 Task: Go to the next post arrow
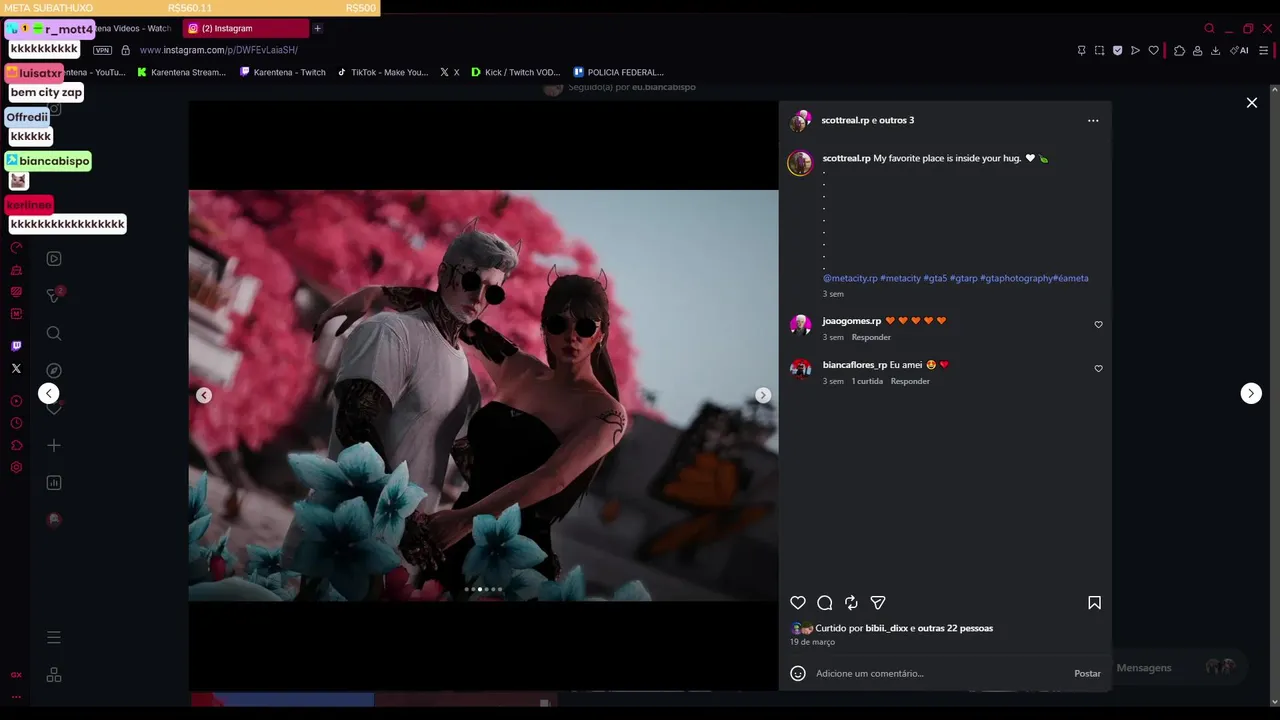[1251, 393]
